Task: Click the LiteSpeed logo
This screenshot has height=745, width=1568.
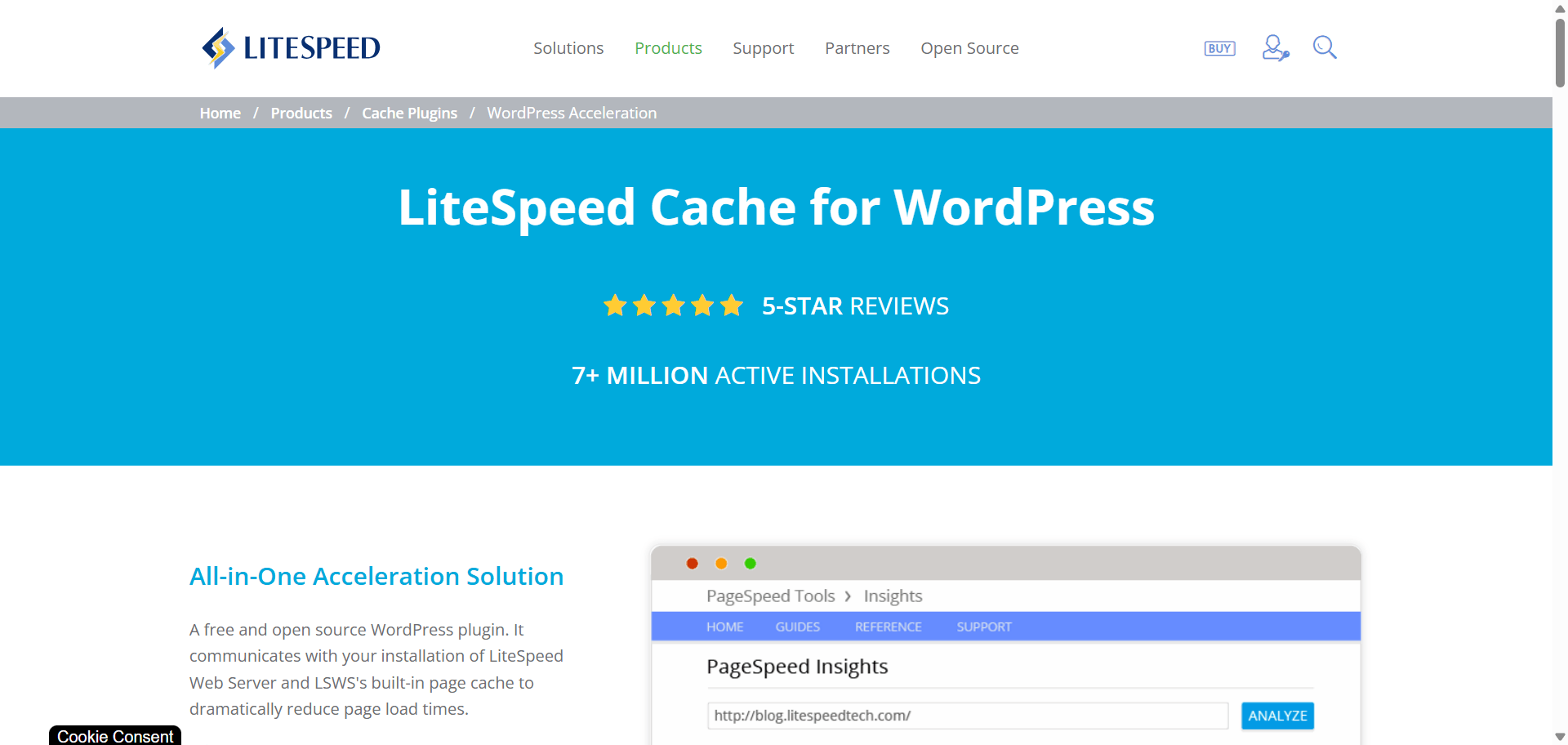Action: [291, 48]
